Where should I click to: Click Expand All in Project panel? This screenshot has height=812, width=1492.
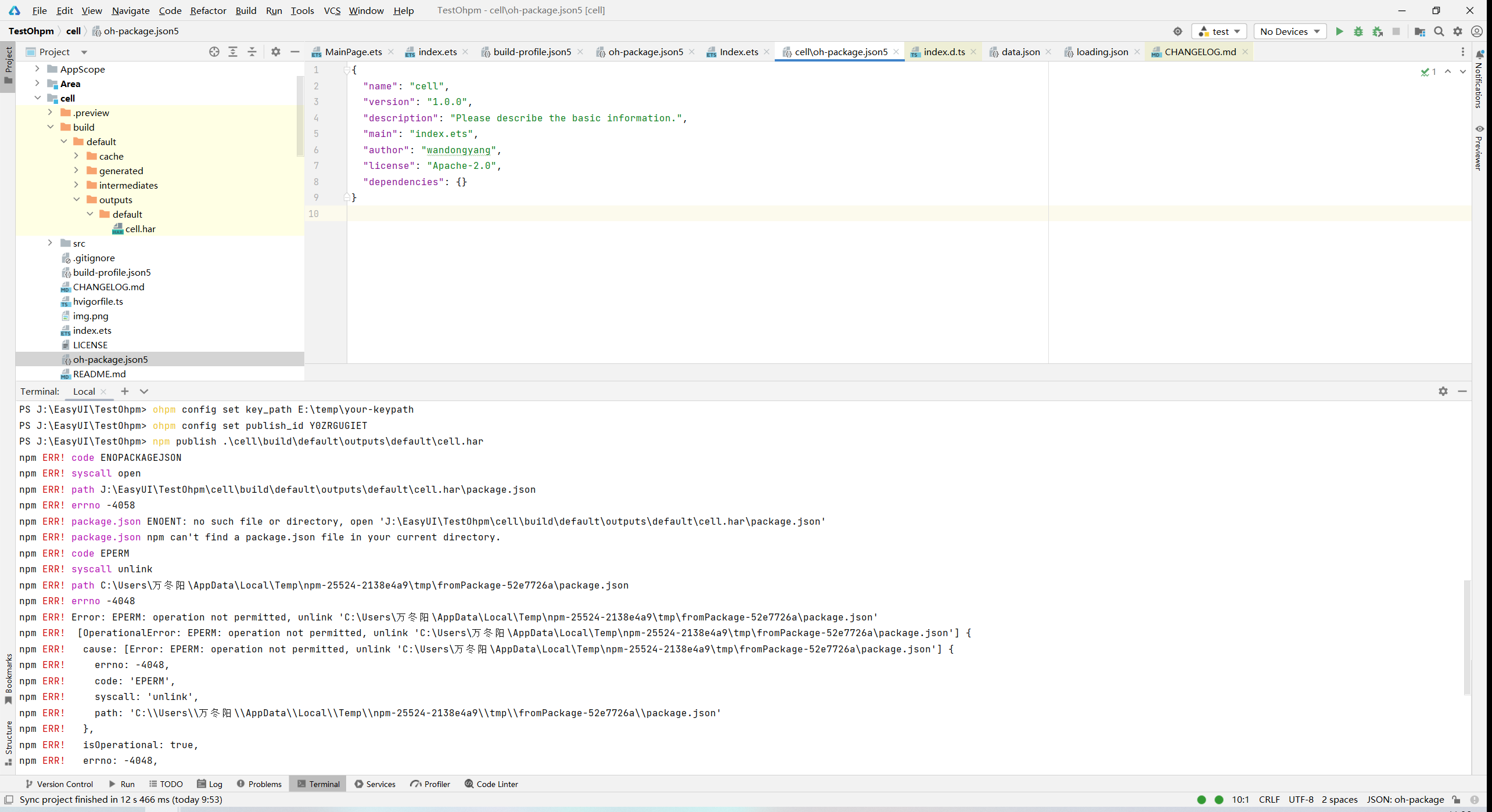pos(233,52)
